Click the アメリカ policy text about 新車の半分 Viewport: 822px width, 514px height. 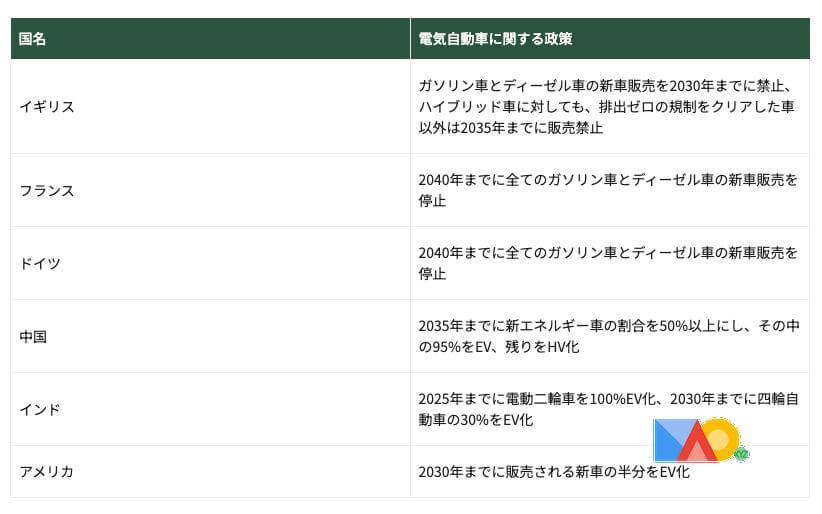(x=554, y=471)
